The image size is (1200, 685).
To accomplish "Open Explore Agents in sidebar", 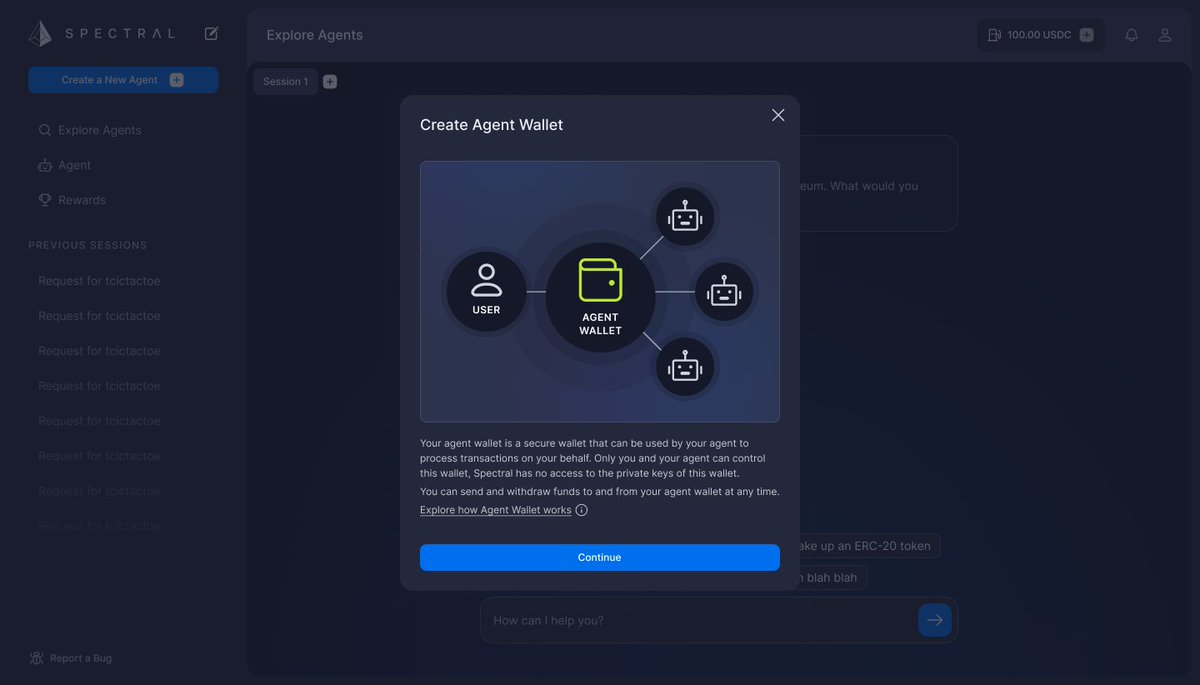I will coord(90,130).
